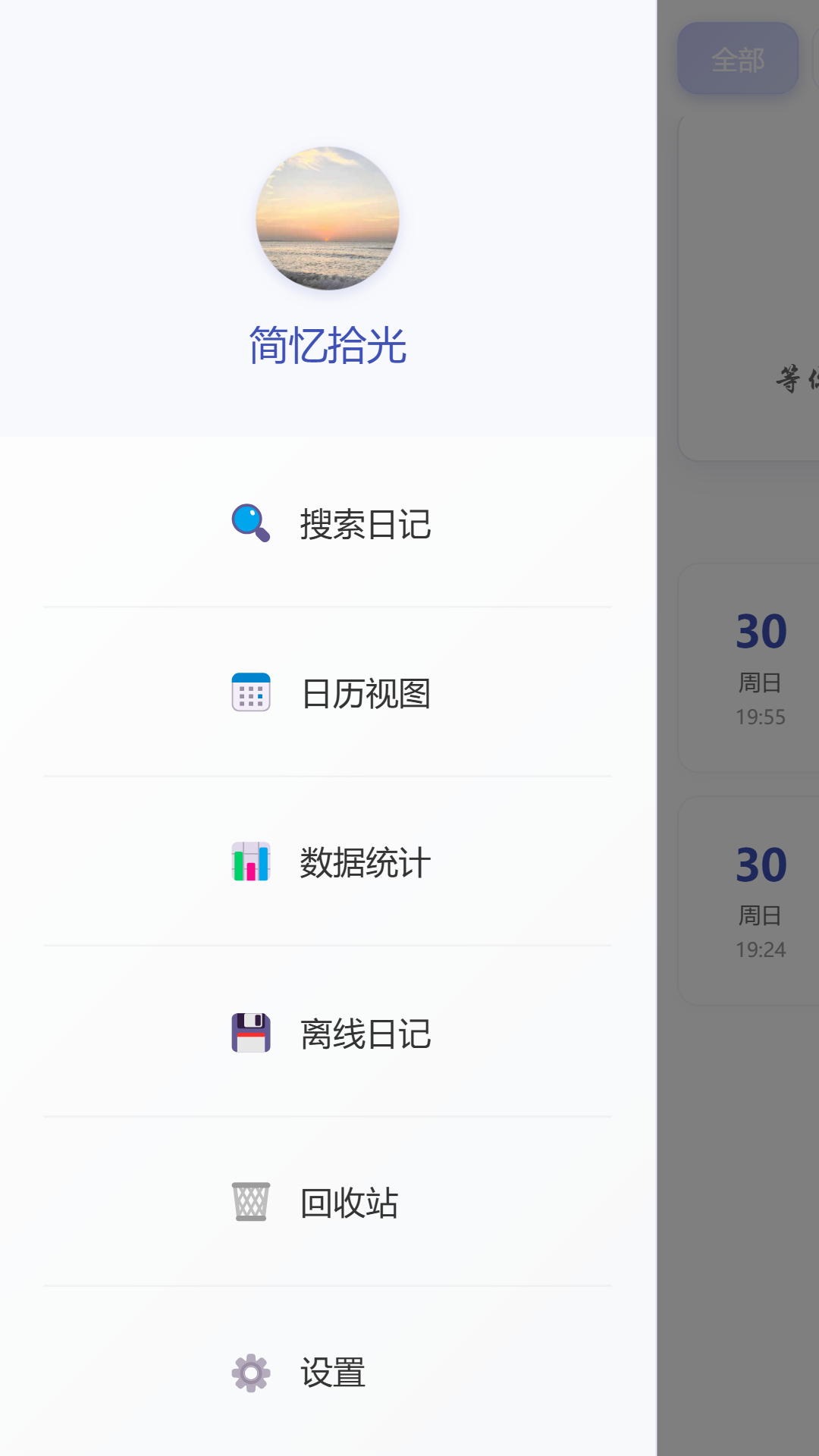This screenshot has width=819, height=1456.
Task: Click the bar chart statistics icon
Action: 249,861
